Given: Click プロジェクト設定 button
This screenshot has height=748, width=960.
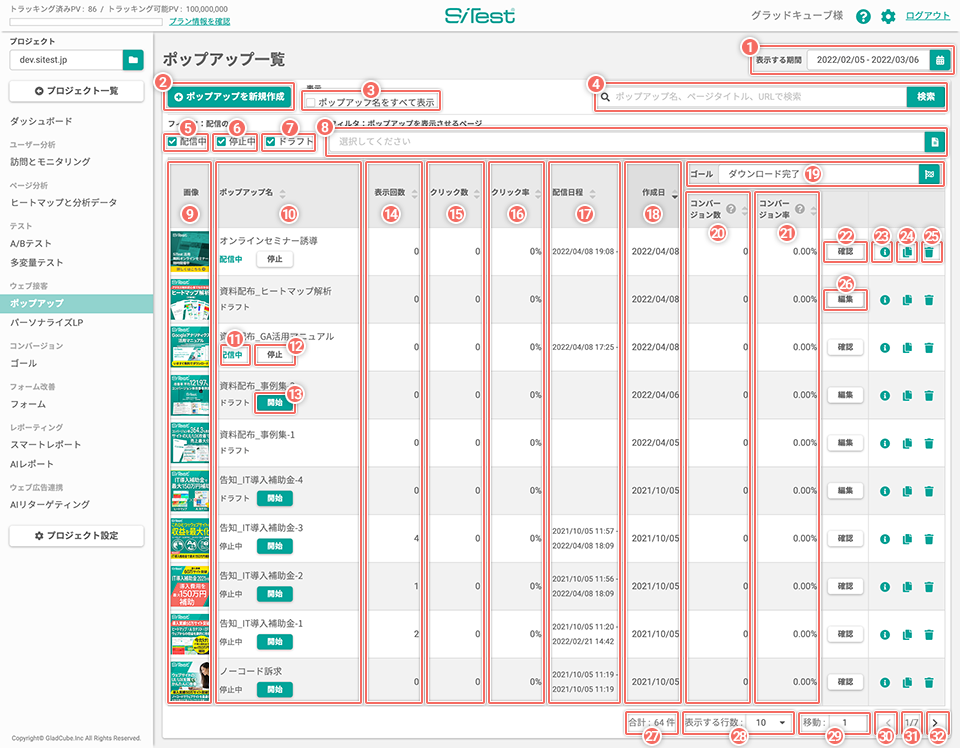Looking at the screenshot, I should pos(77,536).
